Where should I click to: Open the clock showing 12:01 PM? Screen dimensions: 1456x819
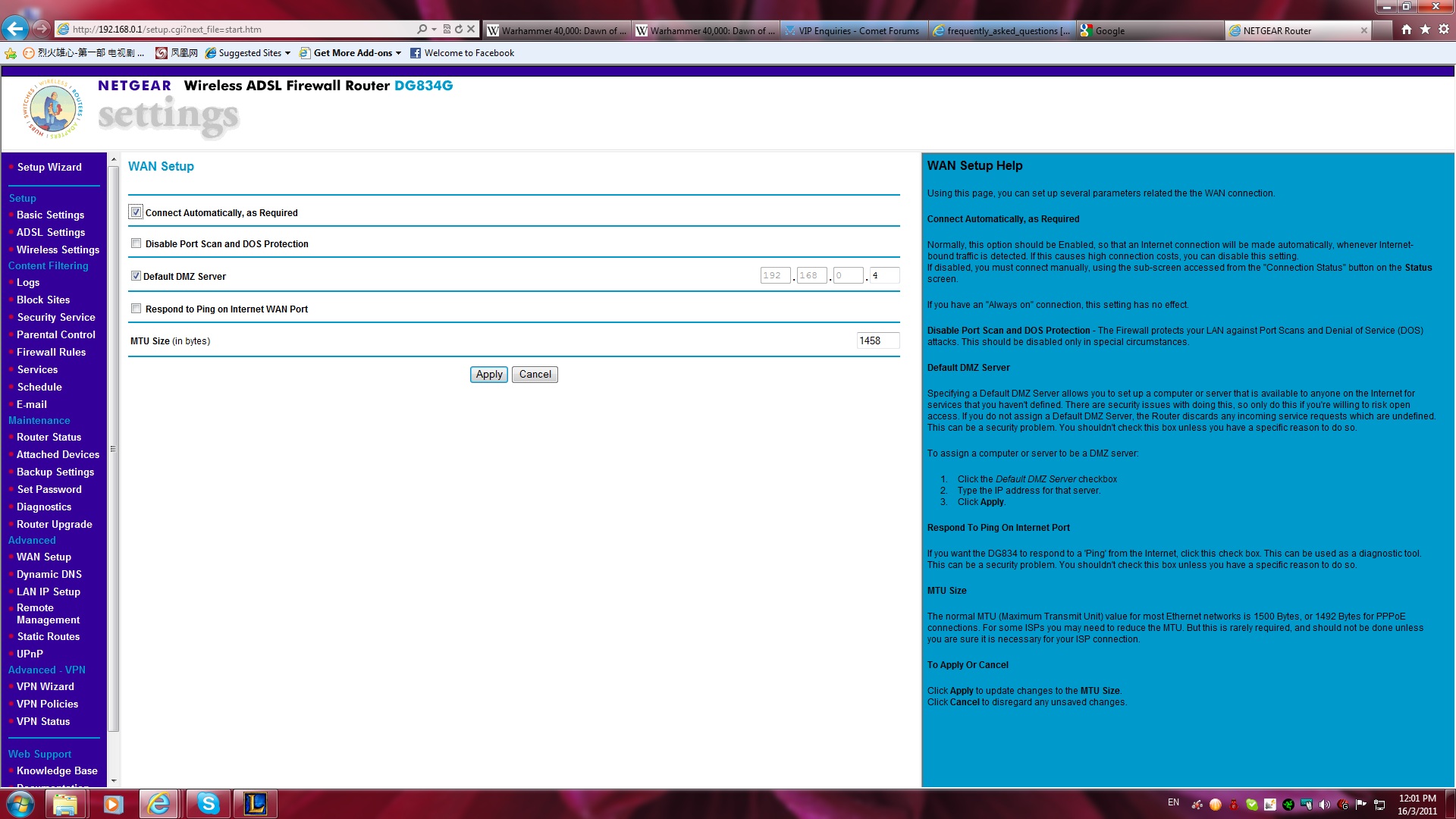tap(1417, 805)
